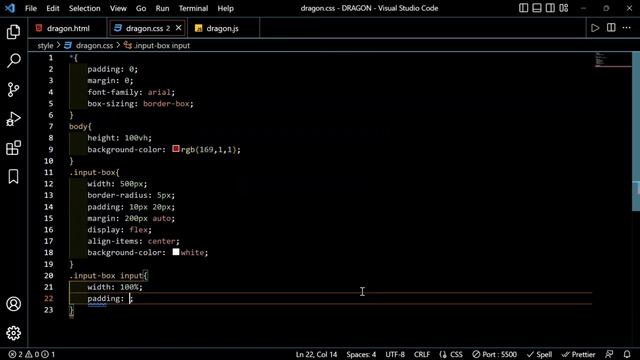
Task: Click the 'height: 100vh;' line
Action: pyautogui.click(x=119, y=138)
